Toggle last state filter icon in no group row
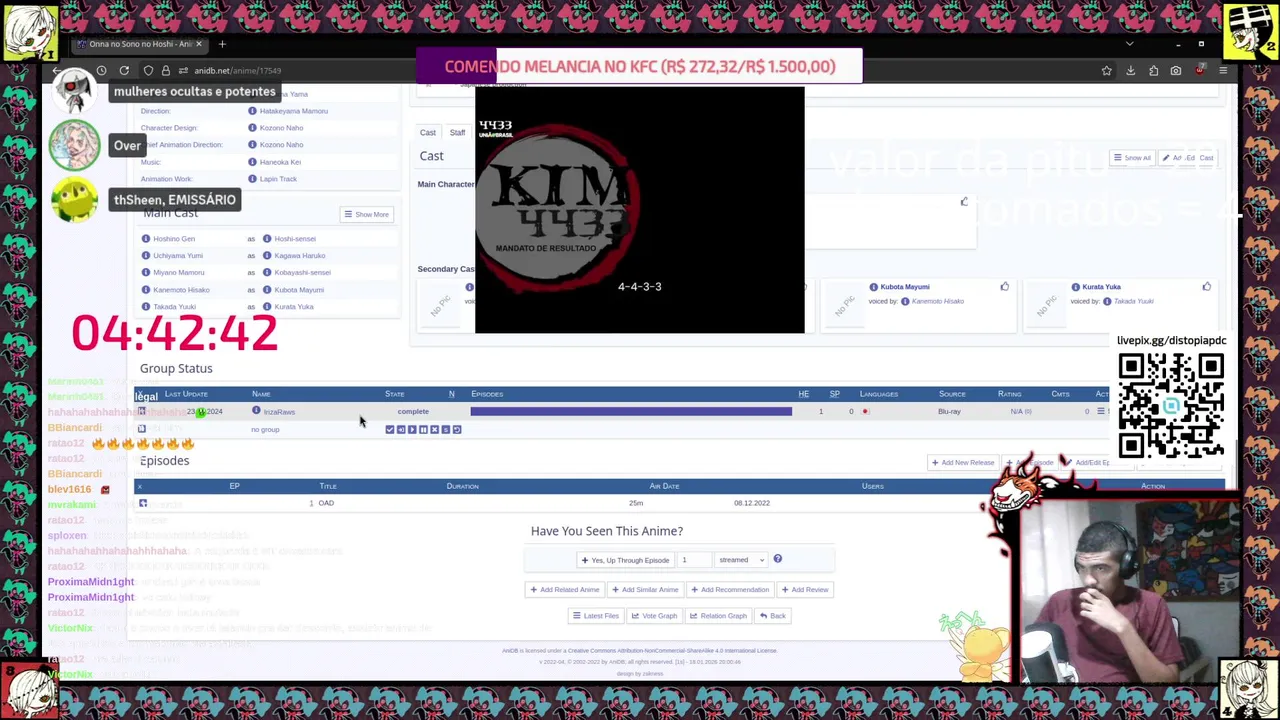Viewport: 1280px width, 720px height. (457, 430)
